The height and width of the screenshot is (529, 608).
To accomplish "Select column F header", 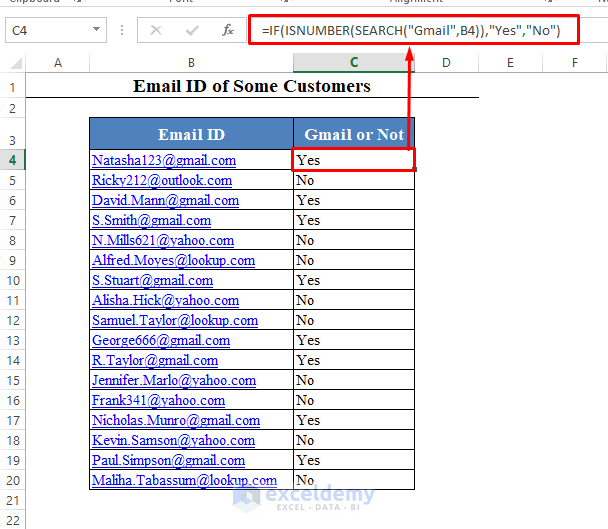I will point(575,62).
